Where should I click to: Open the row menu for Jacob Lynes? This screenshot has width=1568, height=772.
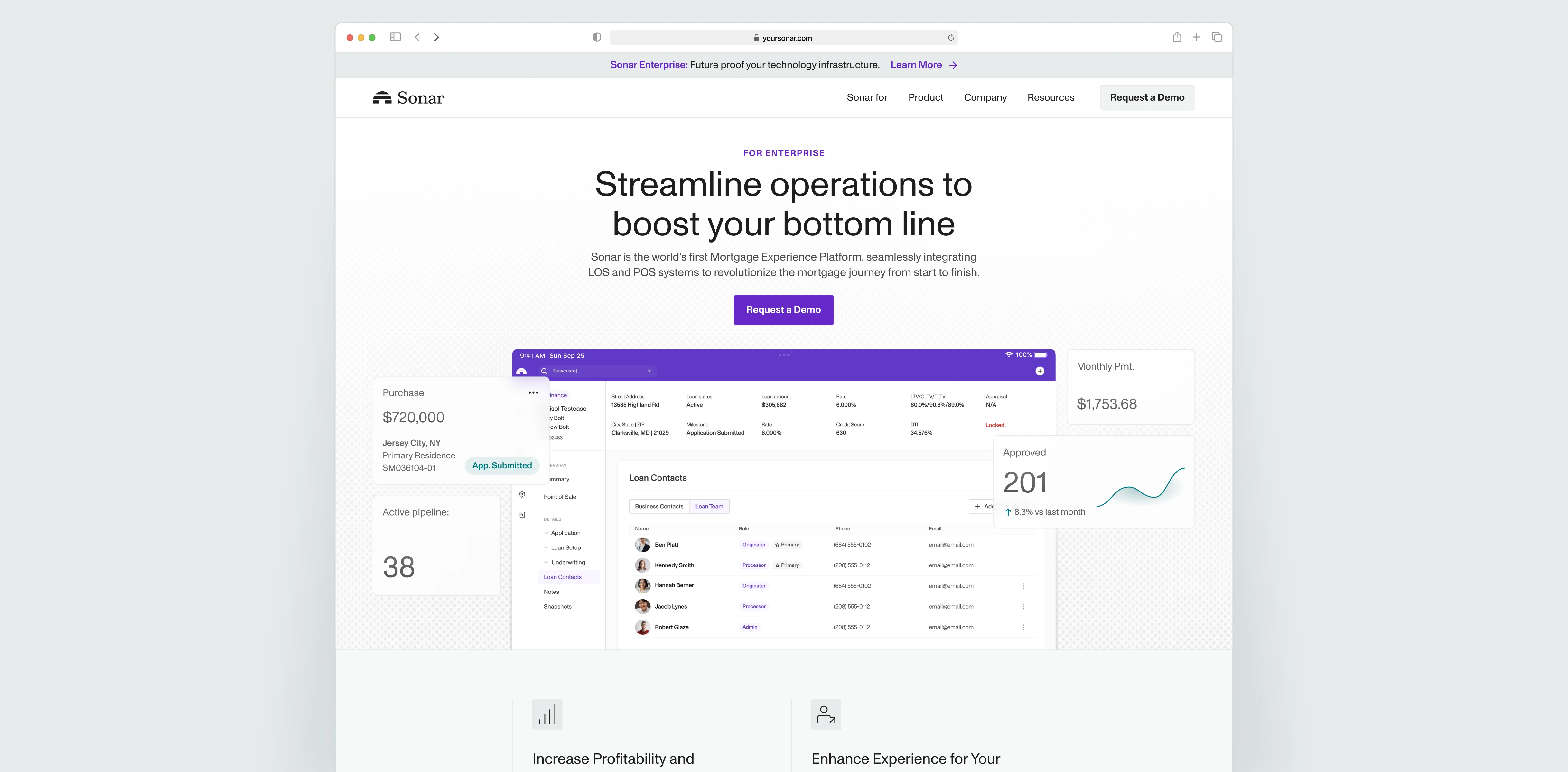pyautogui.click(x=1023, y=607)
